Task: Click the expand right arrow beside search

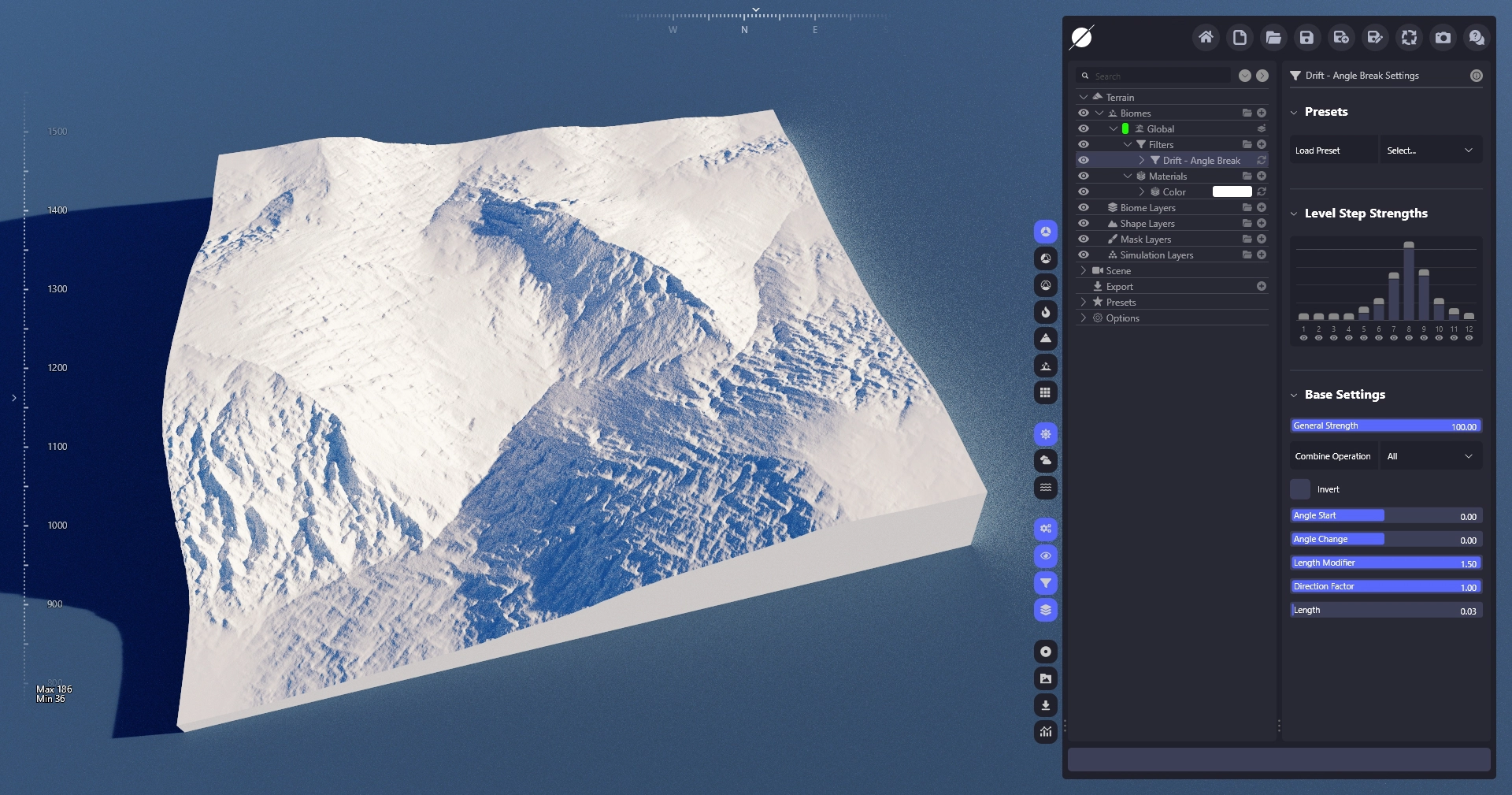Action: [1262, 76]
